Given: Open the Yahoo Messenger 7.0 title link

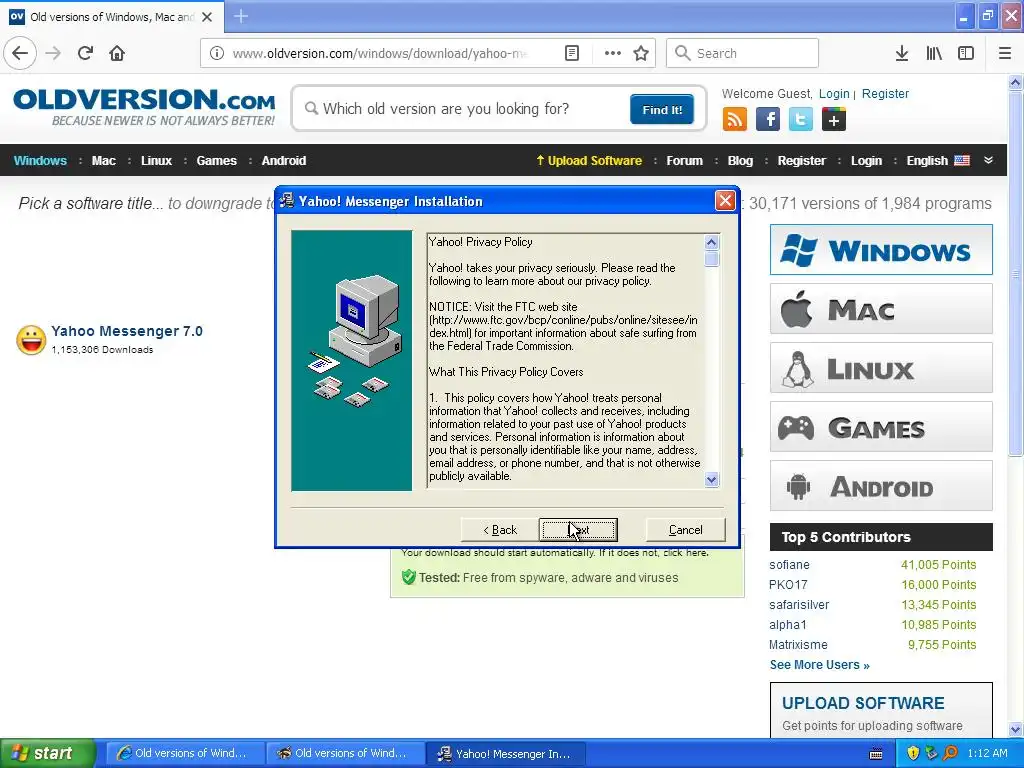Looking at the screenshot, I should [x=127, y=331].
